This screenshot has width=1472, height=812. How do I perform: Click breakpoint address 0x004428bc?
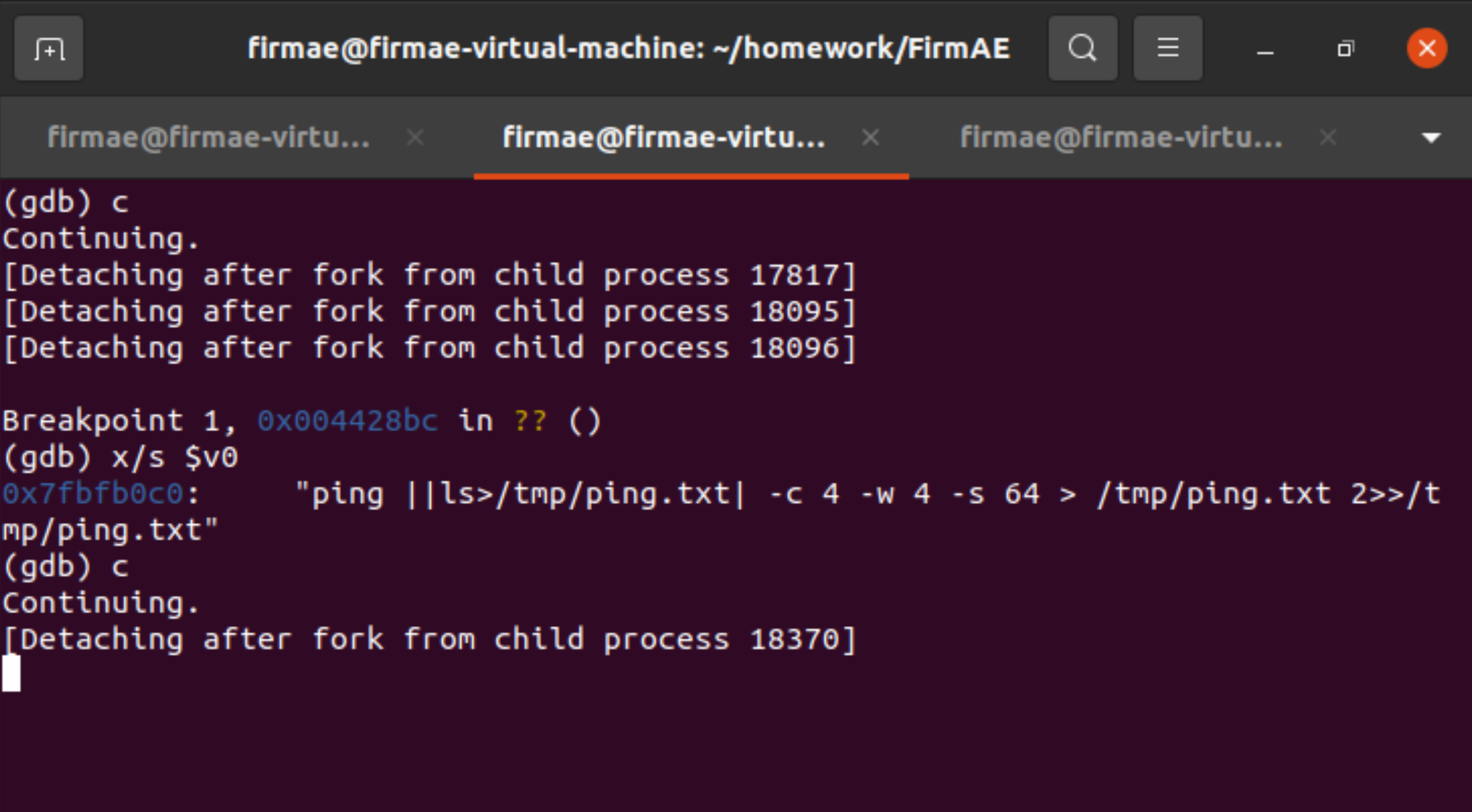[x=347, y=421]
